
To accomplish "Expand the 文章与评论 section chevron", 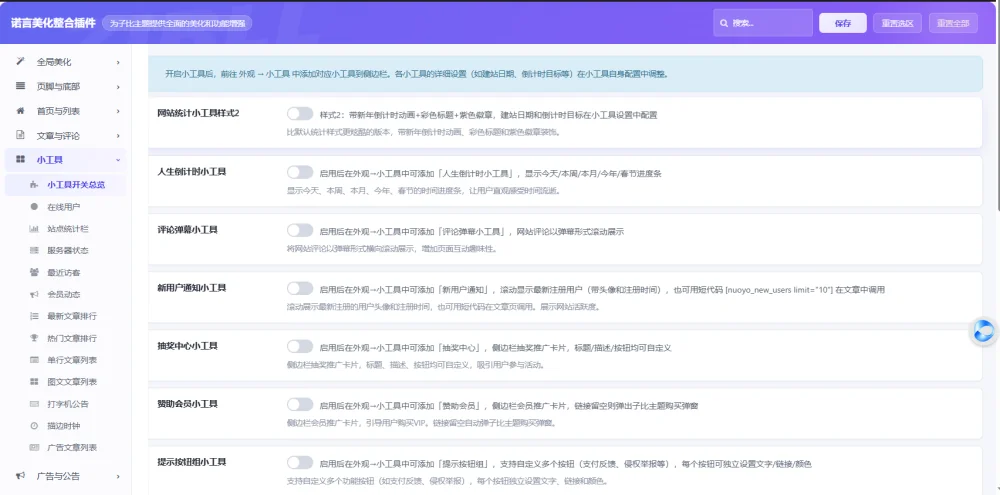I will [x=118, y=136].
